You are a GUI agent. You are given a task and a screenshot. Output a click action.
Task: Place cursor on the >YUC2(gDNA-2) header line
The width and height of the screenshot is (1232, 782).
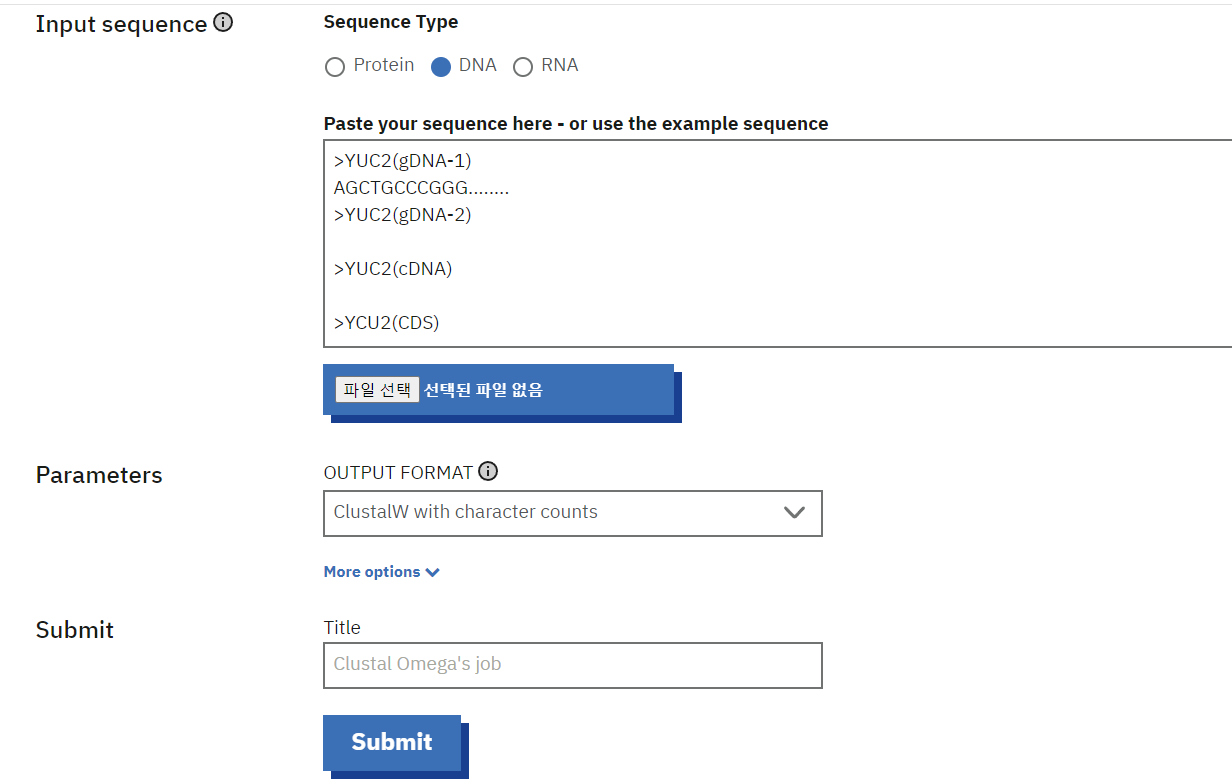point(402,215)
